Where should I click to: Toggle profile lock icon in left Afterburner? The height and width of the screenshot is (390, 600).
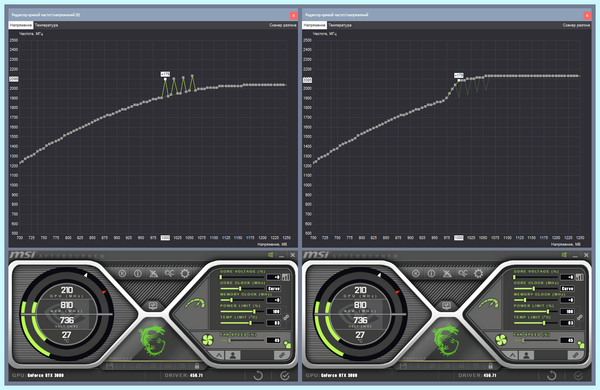pyautogui.click(x=197, y=366)
